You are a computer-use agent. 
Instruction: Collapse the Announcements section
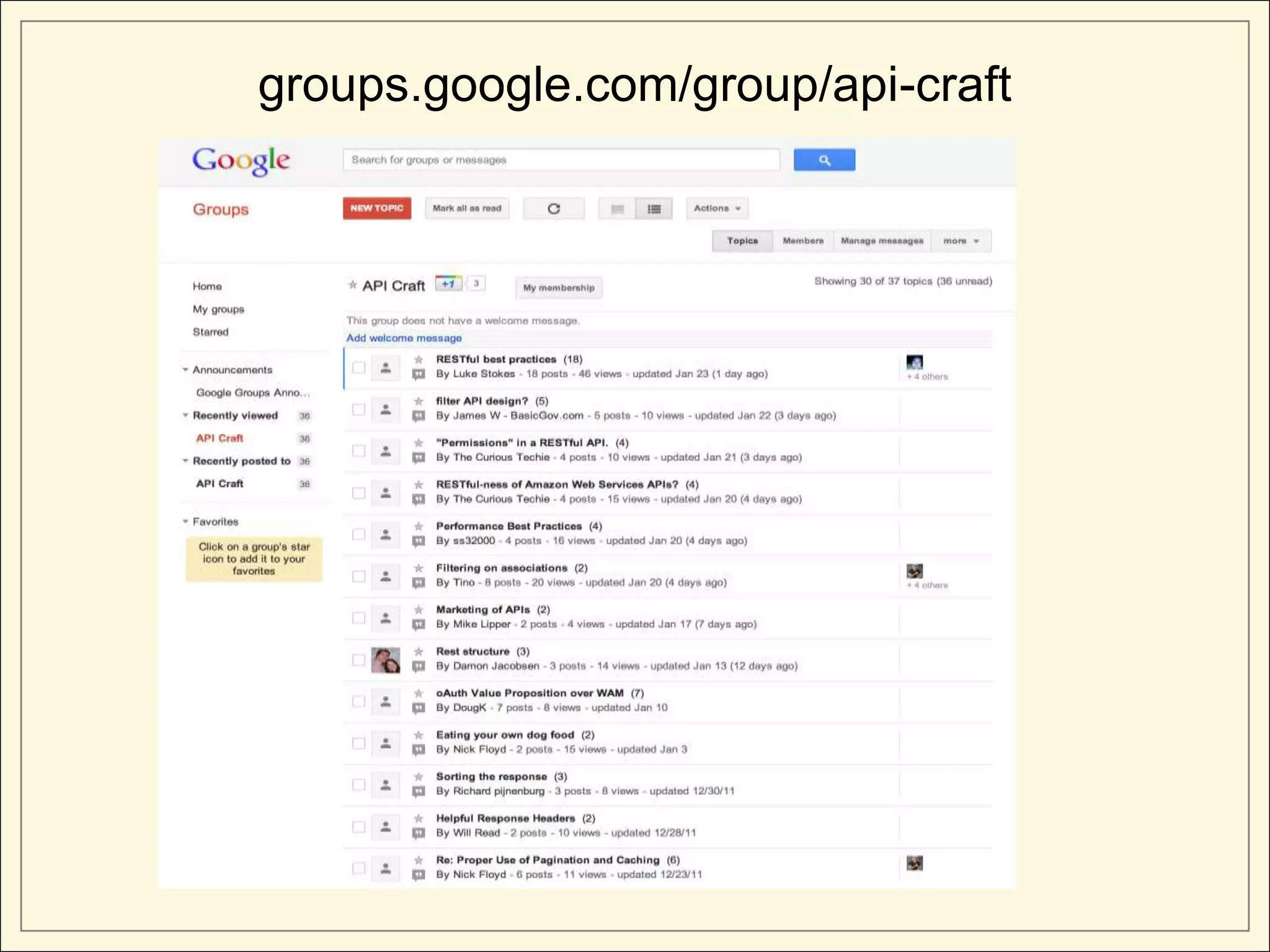point(185,370)
